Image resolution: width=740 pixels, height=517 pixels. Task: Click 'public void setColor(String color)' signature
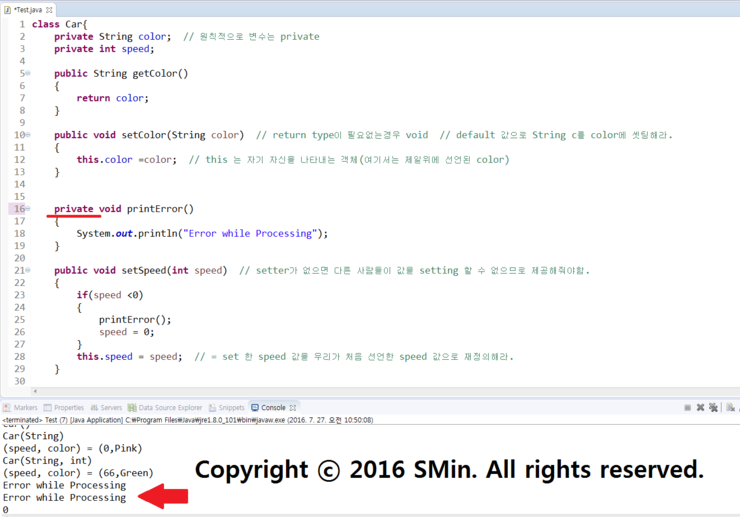tap(149, 135)
